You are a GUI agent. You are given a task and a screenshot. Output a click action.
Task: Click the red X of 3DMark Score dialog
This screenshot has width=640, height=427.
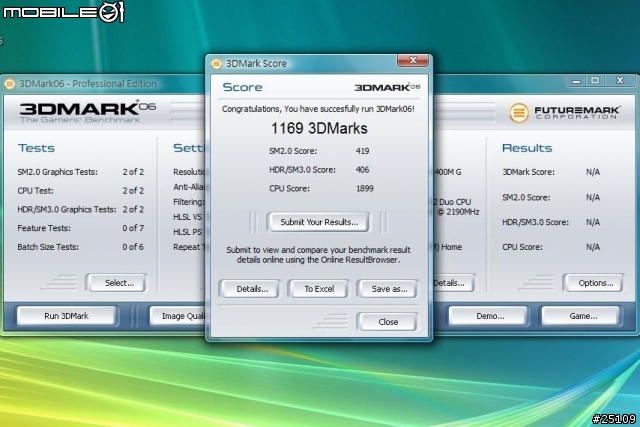(413, 60)
